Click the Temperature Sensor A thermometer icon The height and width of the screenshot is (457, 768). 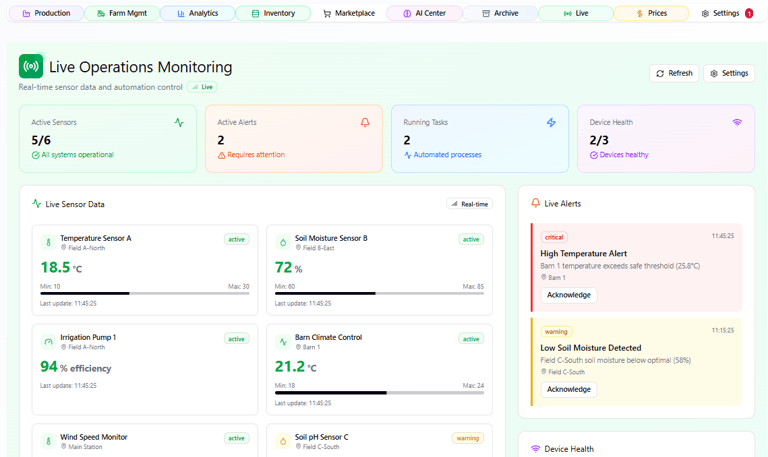[x=48, y=242]
